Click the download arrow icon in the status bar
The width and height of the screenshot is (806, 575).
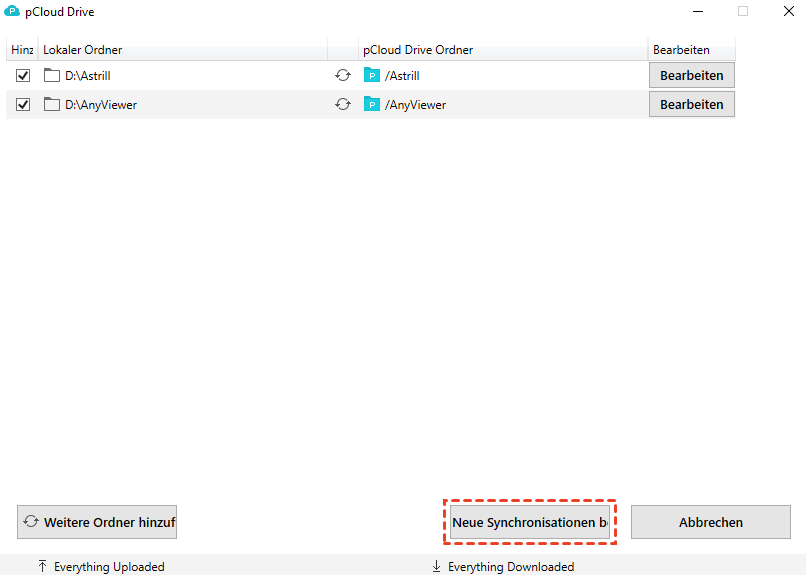pyautogui.click(x=436, y=566)
